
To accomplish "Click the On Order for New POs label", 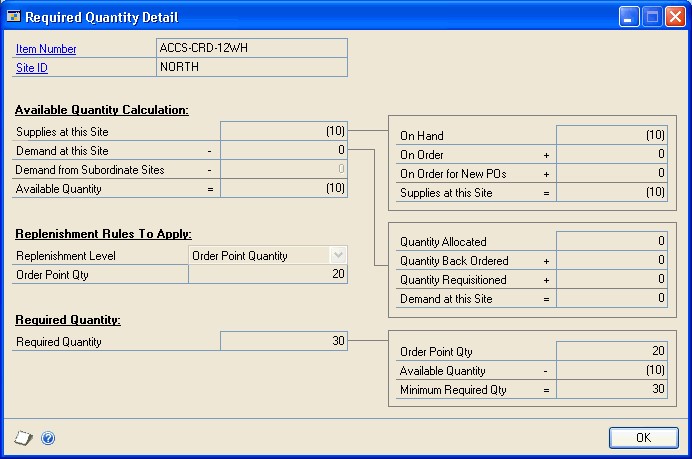I will tap(453, 173).
